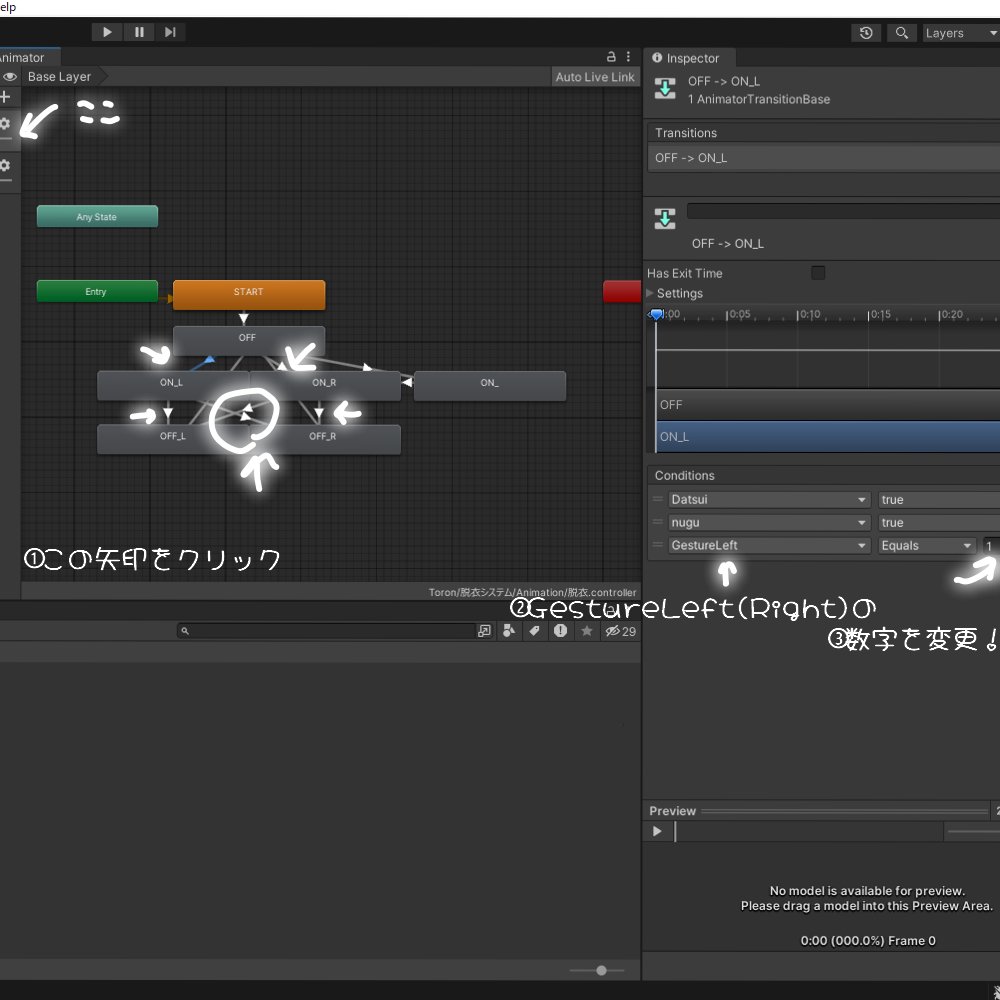Click the transition icon in Inspector header

[665, 89]
